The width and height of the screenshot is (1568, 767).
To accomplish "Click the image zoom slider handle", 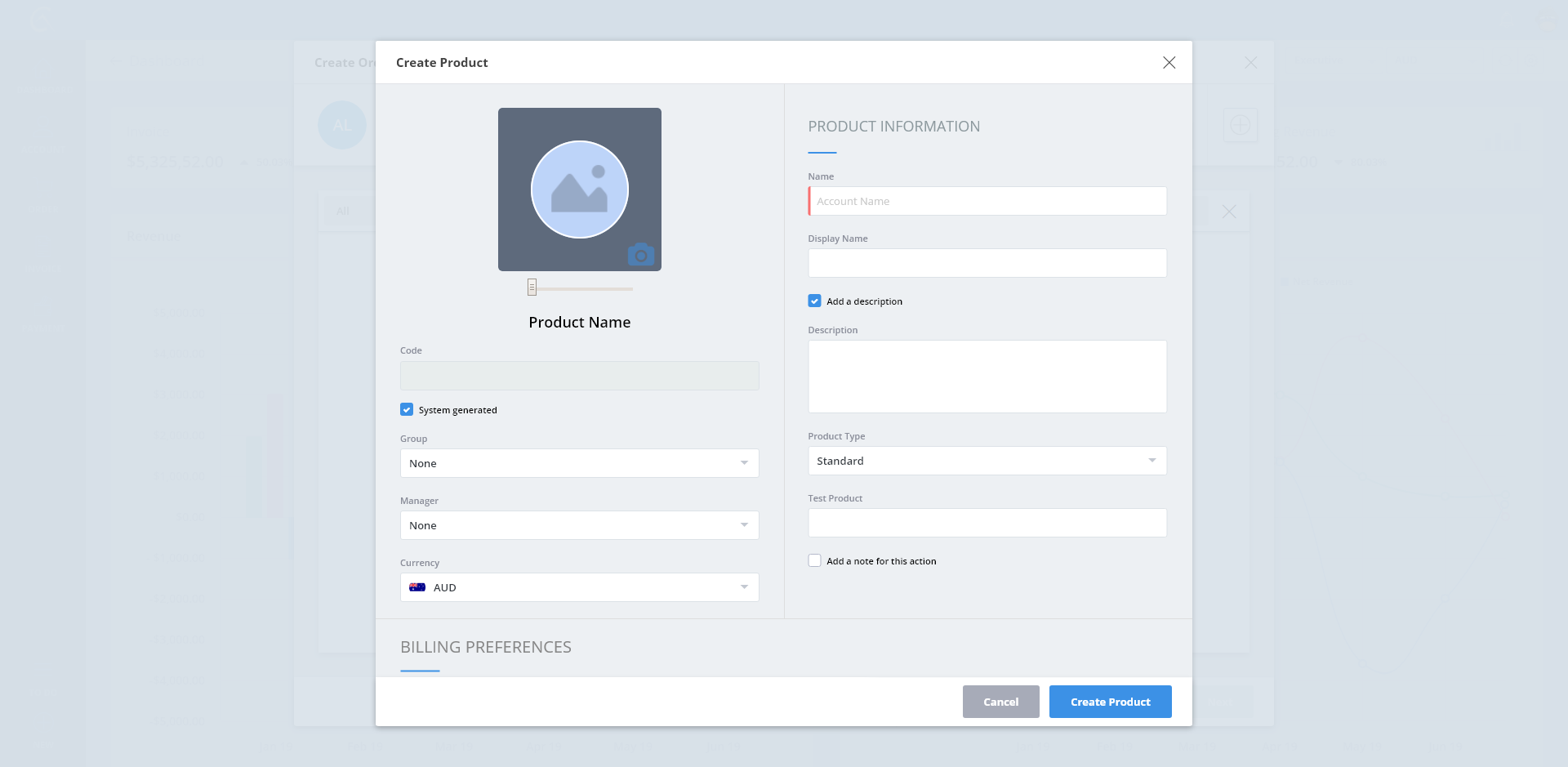I will (x=532, y=288).
